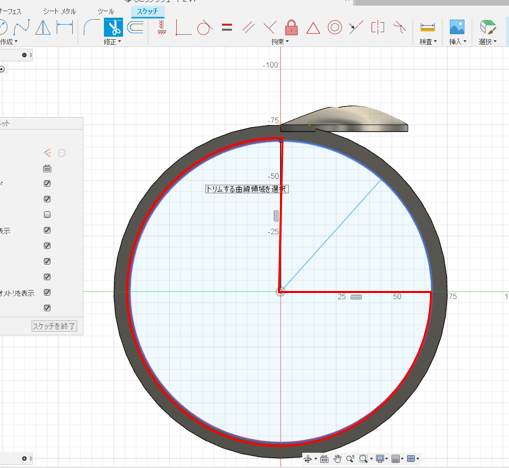Choose the Offset tool icon
This screenshot has height=468, width=509.
(135, 27)
